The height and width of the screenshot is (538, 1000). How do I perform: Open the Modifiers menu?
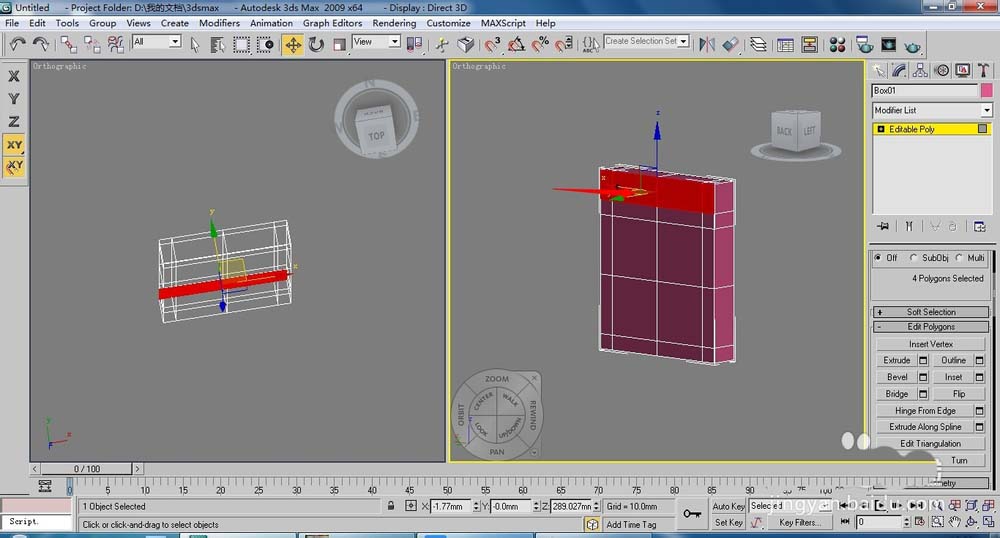pos(219,23)
